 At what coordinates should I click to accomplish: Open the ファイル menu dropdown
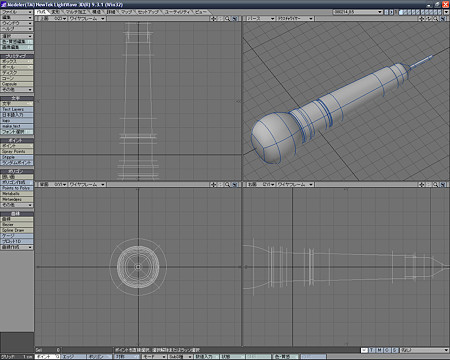pos(17,12)
